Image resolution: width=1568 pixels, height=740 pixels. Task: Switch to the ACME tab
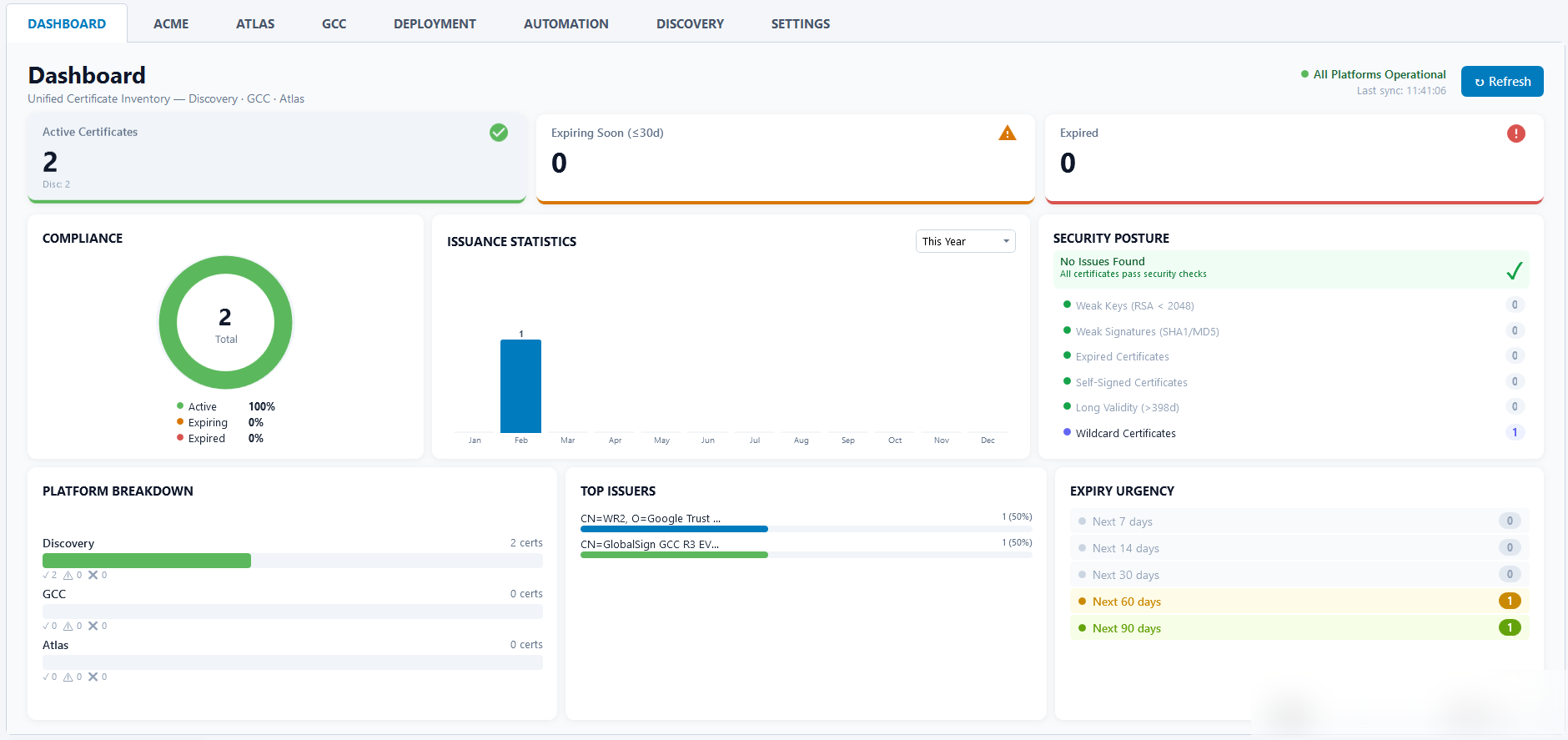click(x=171, y=23)
